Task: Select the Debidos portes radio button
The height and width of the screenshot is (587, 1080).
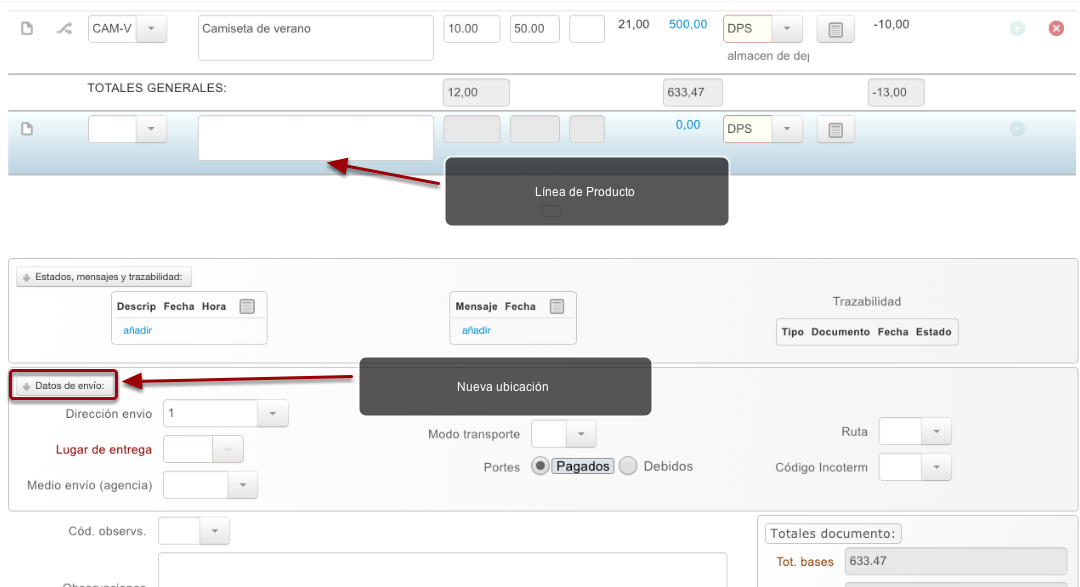Action: coord(627,466)
